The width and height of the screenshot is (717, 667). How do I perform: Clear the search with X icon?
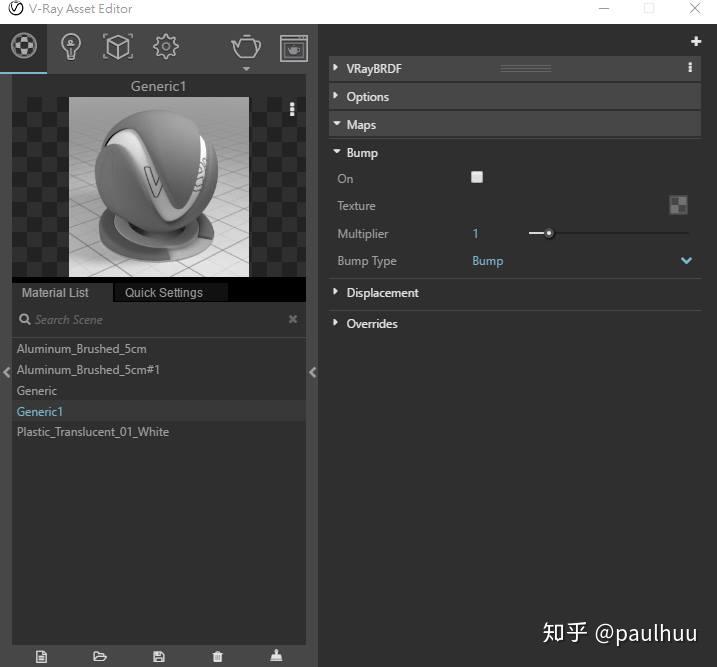[293, 319]
